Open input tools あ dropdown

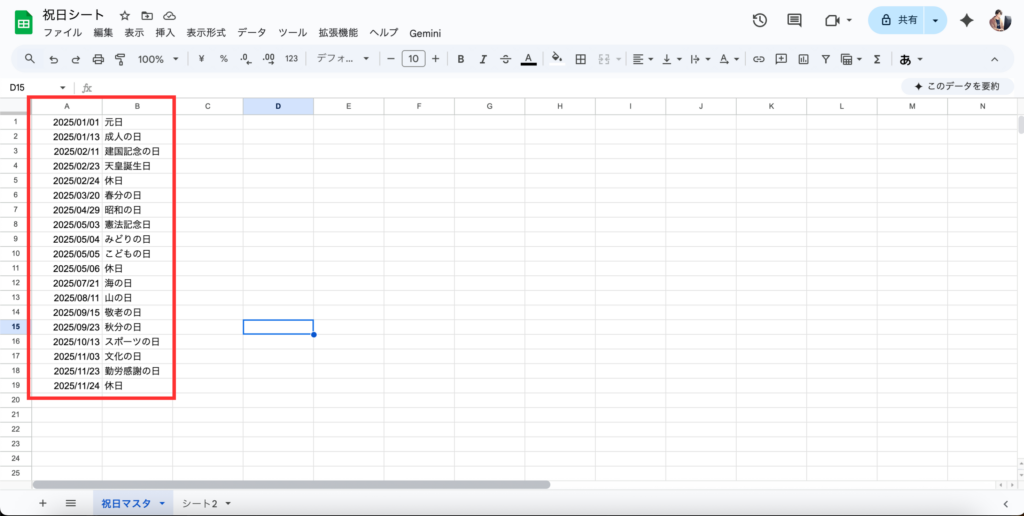pos(911,59)
